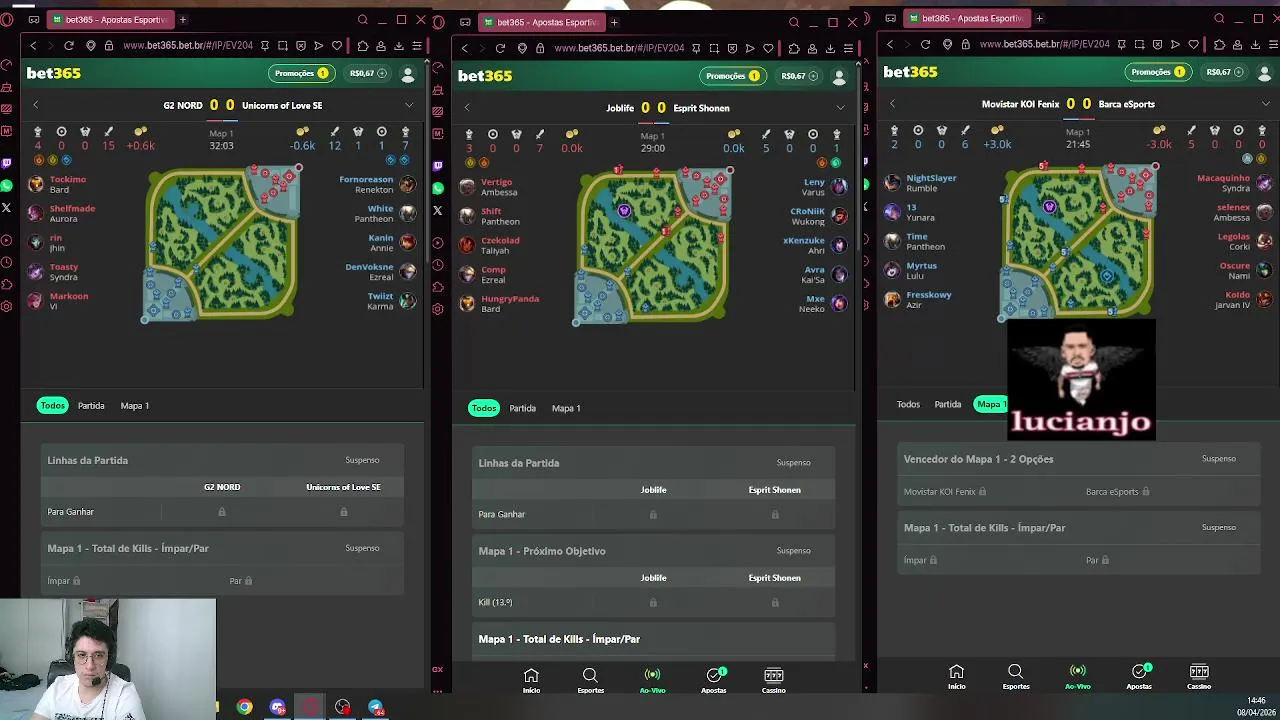
Task: Click the system clock showing 14:46
Action: [1255, 701]
